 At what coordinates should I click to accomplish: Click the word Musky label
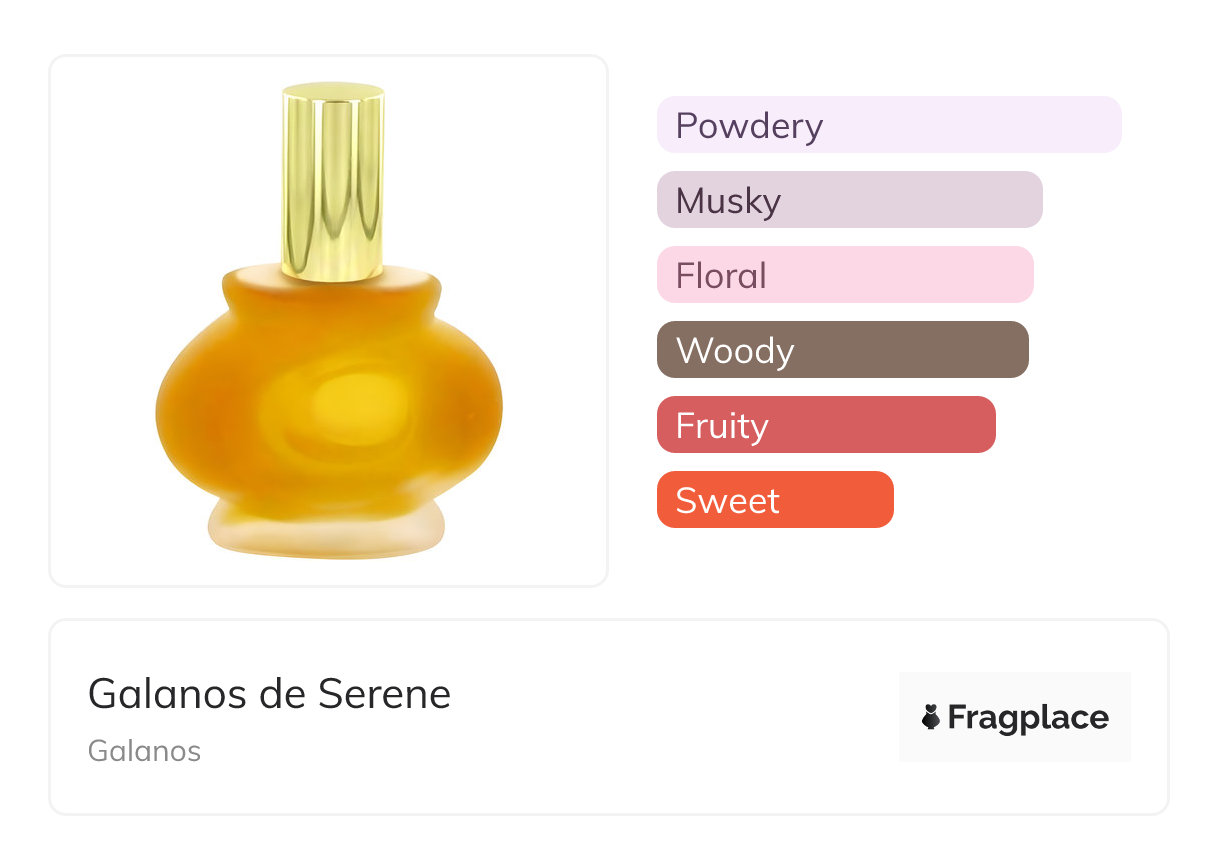coord(728,201)
